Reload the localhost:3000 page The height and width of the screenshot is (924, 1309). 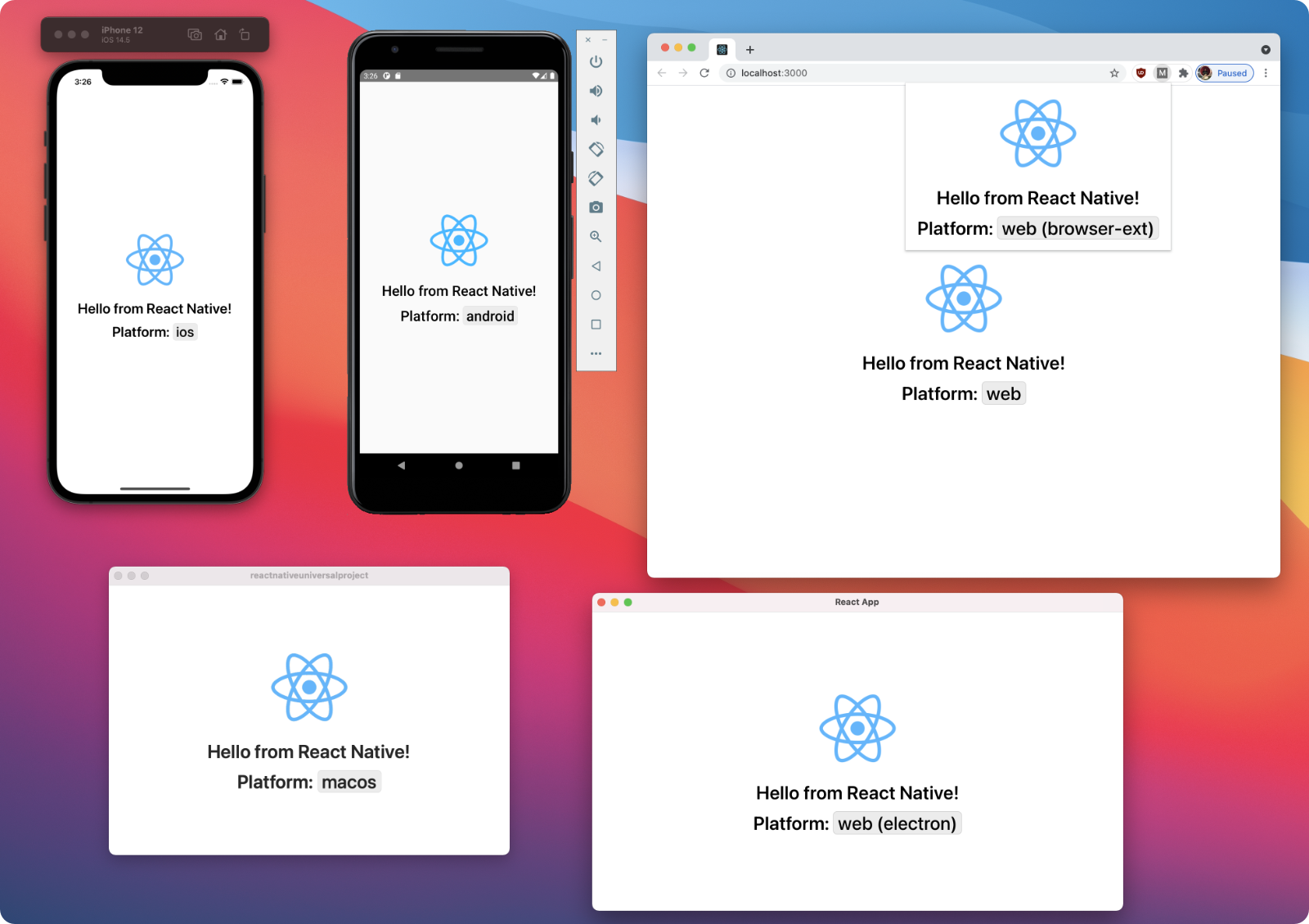click(x=704, y=73)
